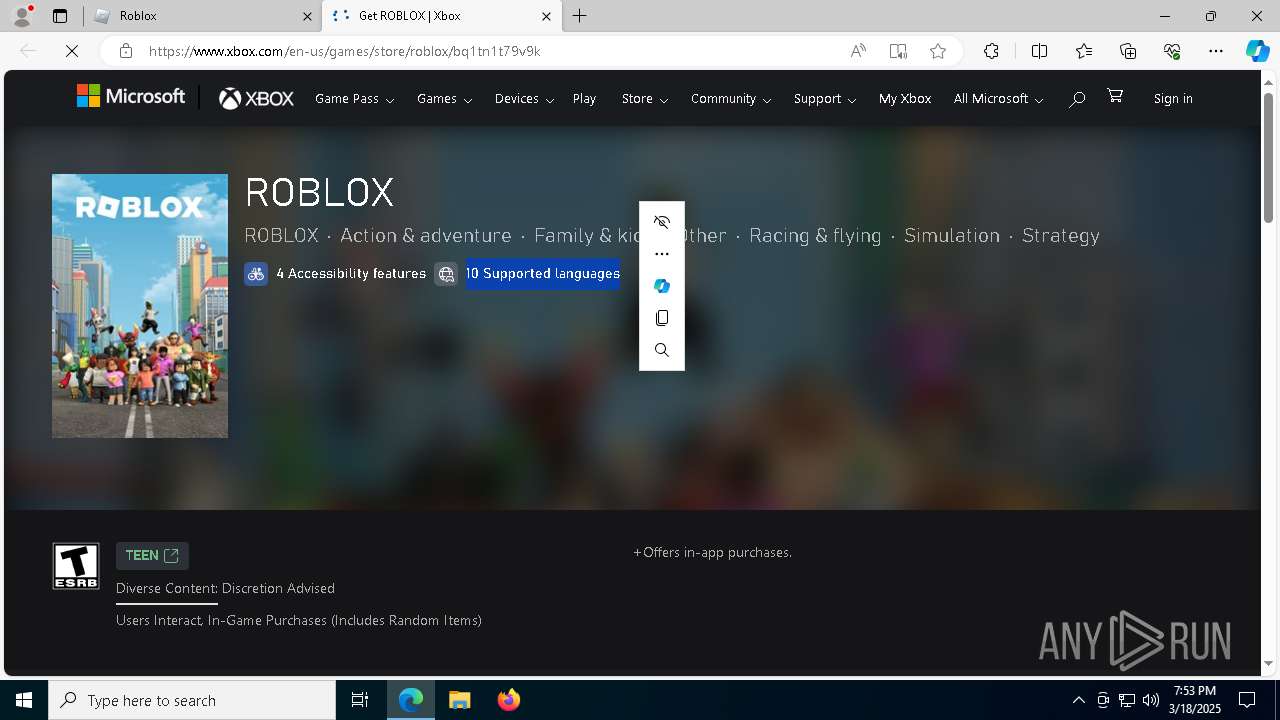Image resolution: width=1280 pixels, height=720 pixels.
Task: Expand the All Microsoft menu
Action: click(998, 99)
